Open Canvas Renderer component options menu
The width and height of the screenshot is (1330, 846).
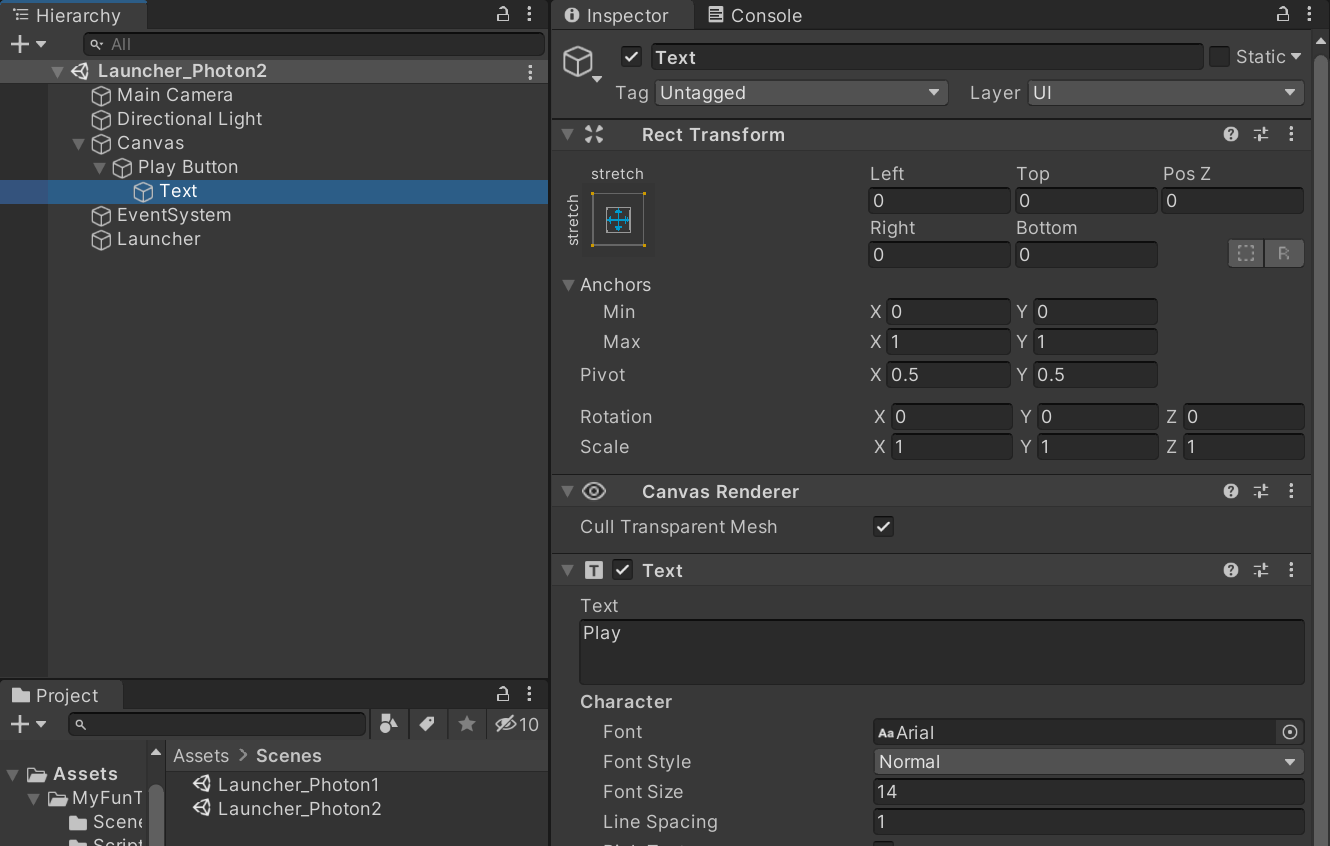[1291, 491]
